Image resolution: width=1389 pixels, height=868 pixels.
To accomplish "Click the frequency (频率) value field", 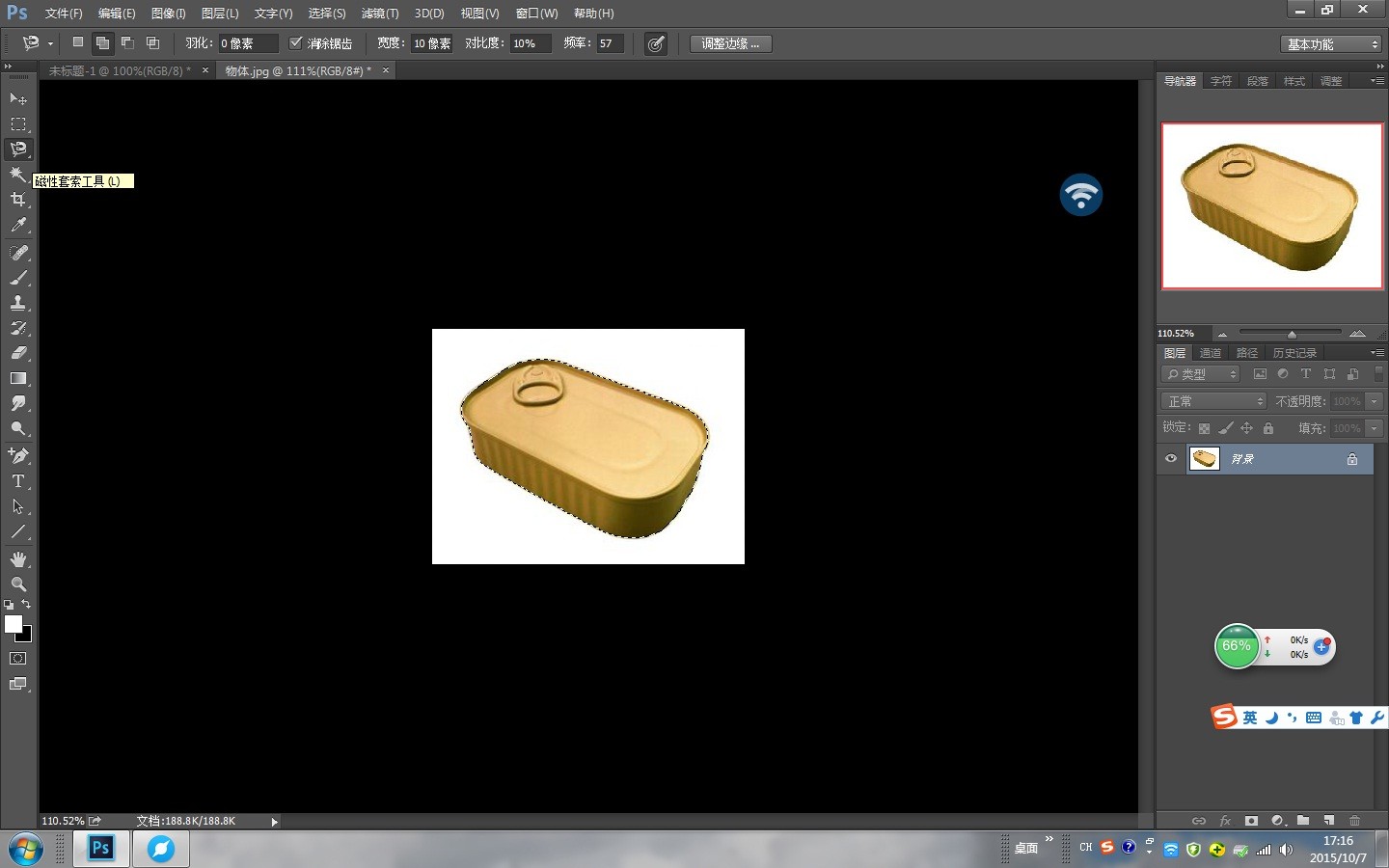I will 610,43.
